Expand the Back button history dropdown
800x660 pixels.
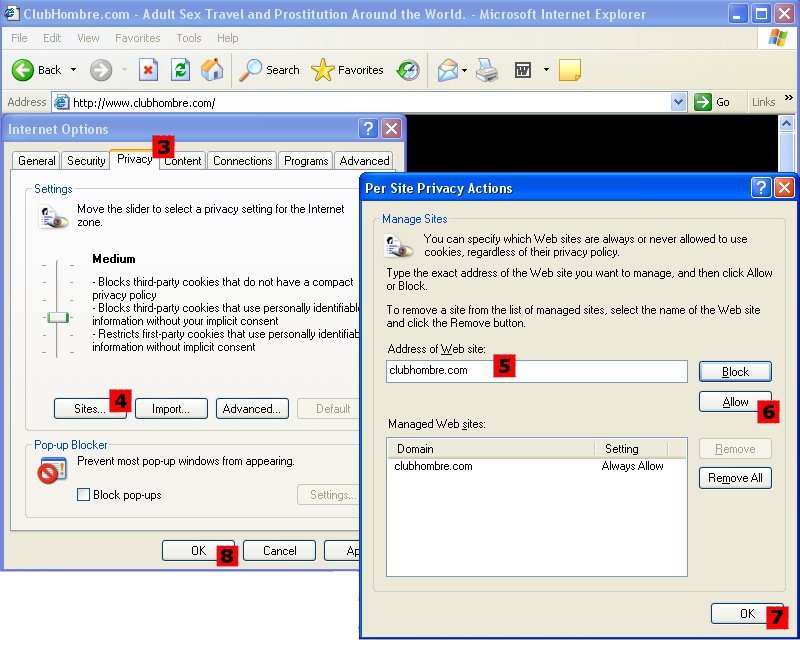tap(73, 69)
